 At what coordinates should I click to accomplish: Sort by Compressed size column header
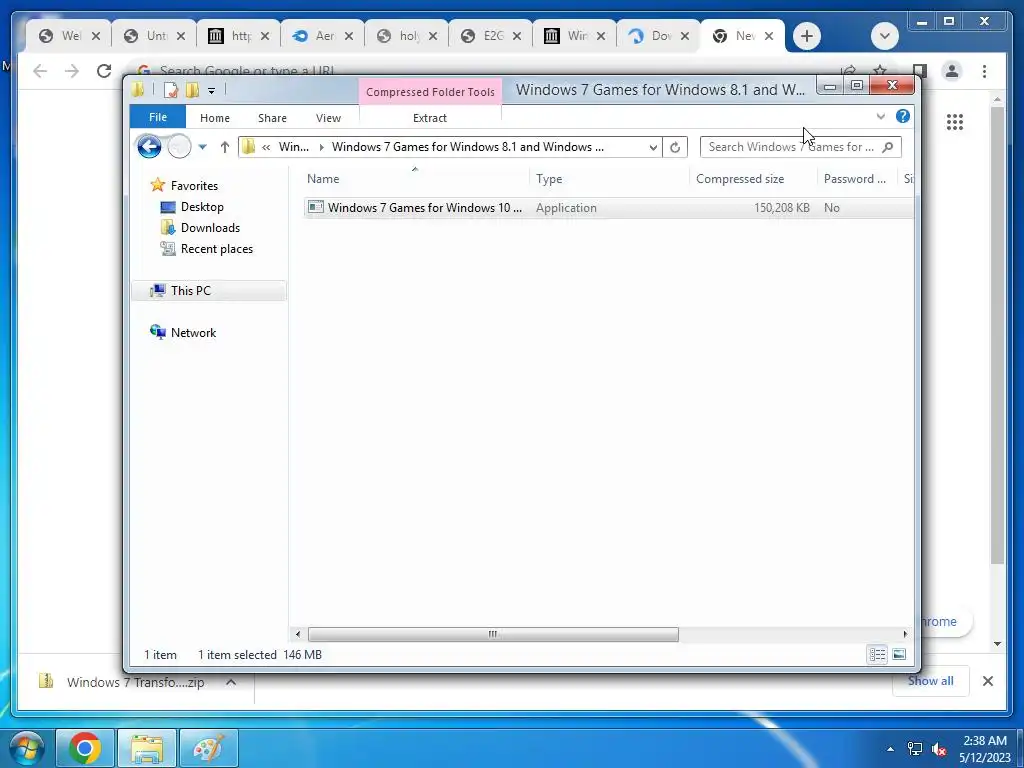tap(753, 178)
